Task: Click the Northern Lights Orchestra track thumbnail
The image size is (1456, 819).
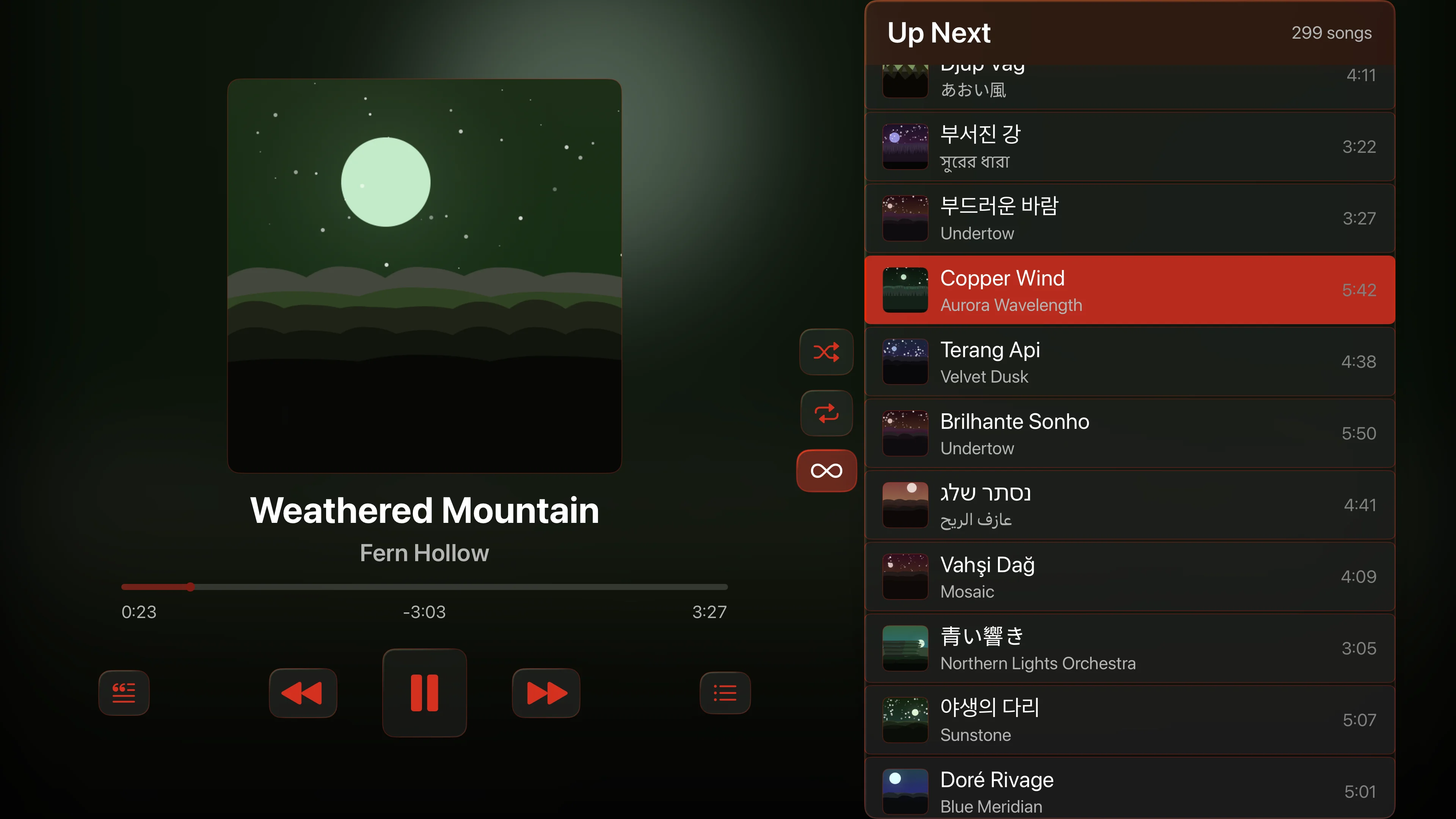Action: click(905, 648)
